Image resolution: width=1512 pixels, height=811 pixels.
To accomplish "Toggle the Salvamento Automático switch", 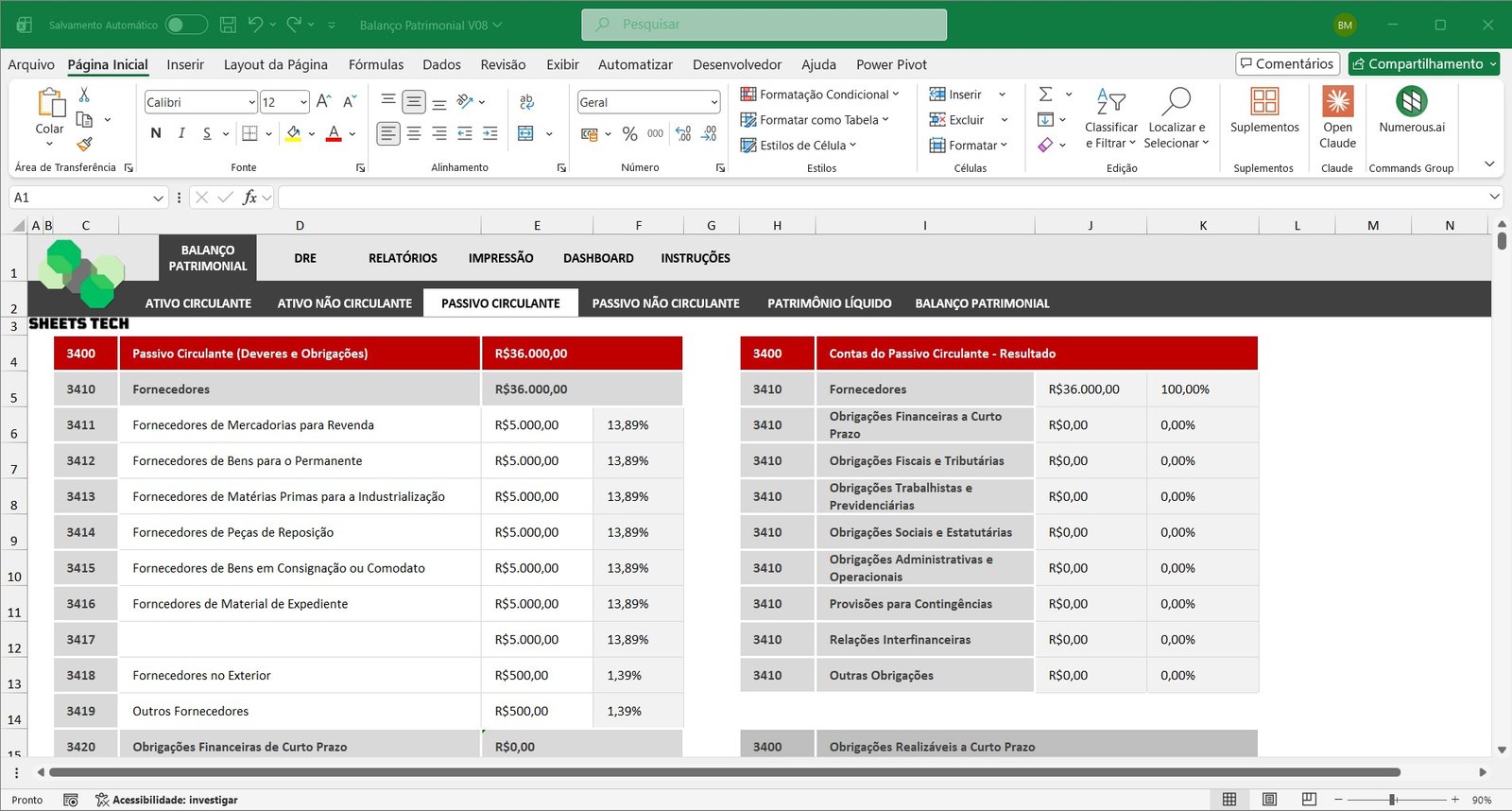I will point(186,25).
